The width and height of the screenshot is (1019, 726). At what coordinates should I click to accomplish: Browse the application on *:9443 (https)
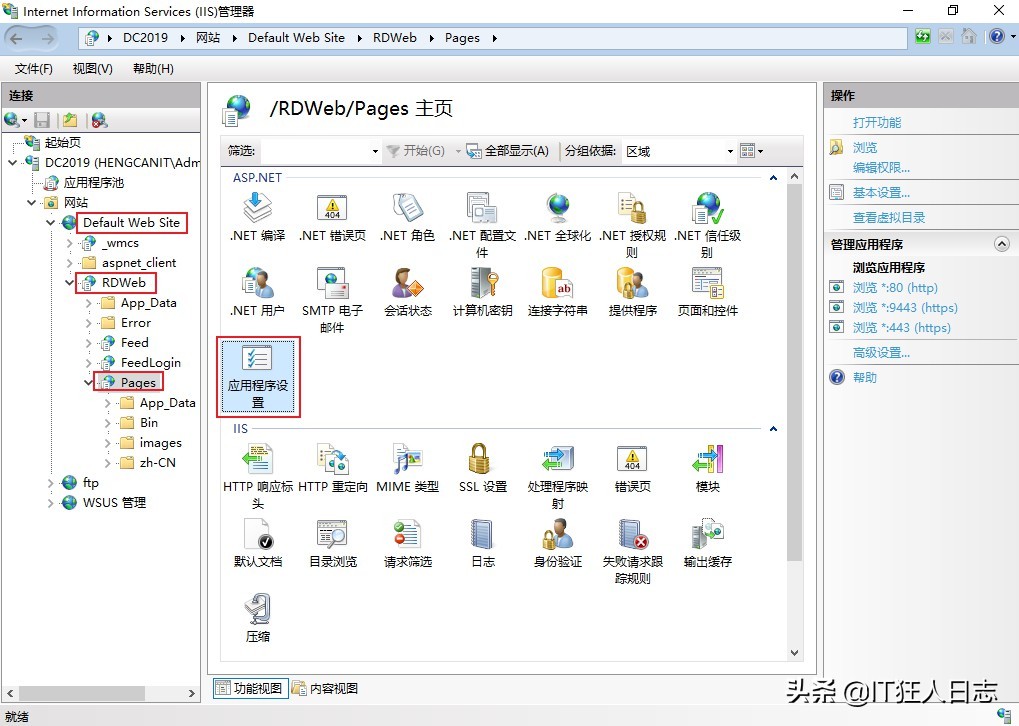(905, 308)
